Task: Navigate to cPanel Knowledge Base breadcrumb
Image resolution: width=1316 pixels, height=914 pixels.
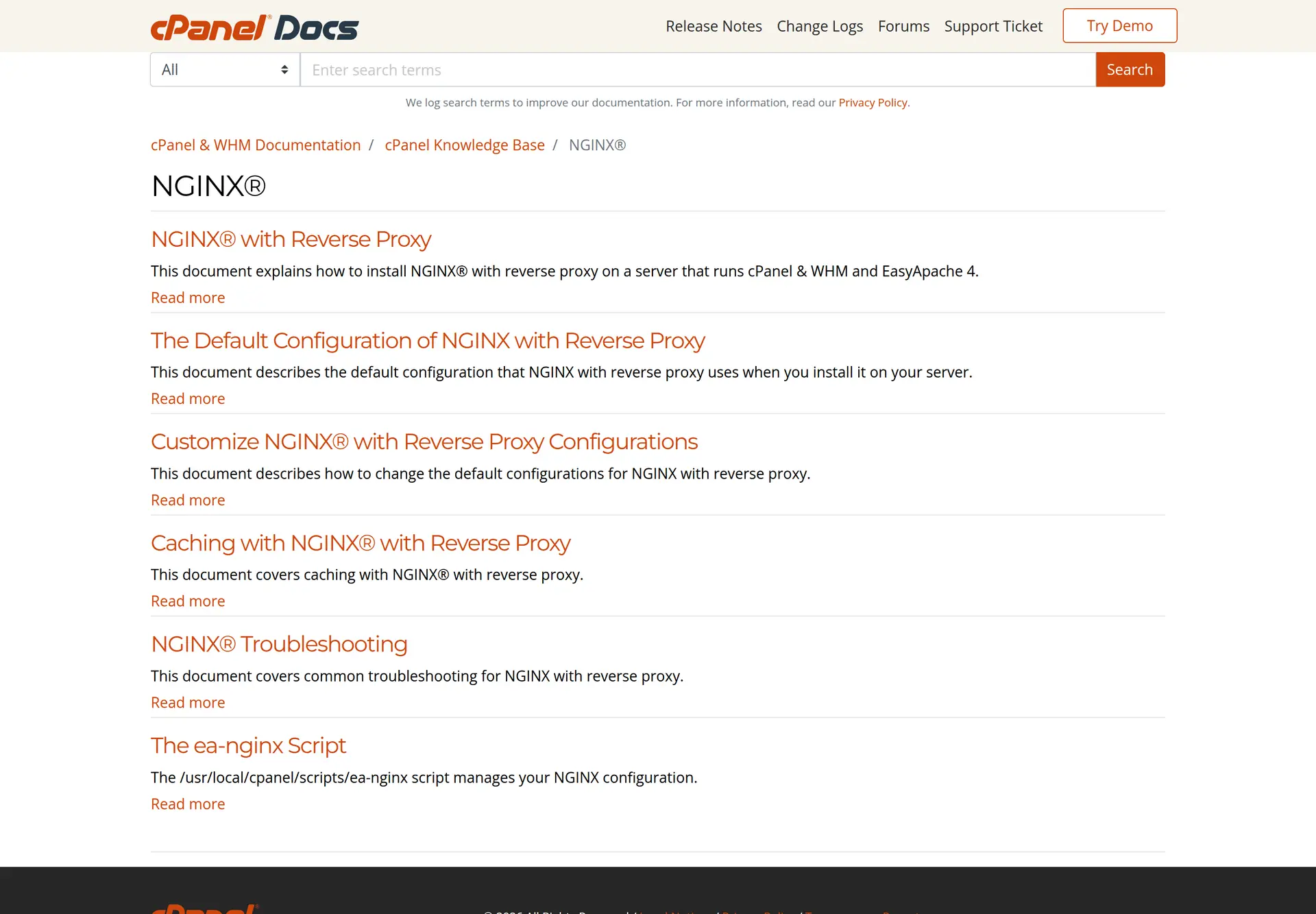Action: click(x=465, y=145)
